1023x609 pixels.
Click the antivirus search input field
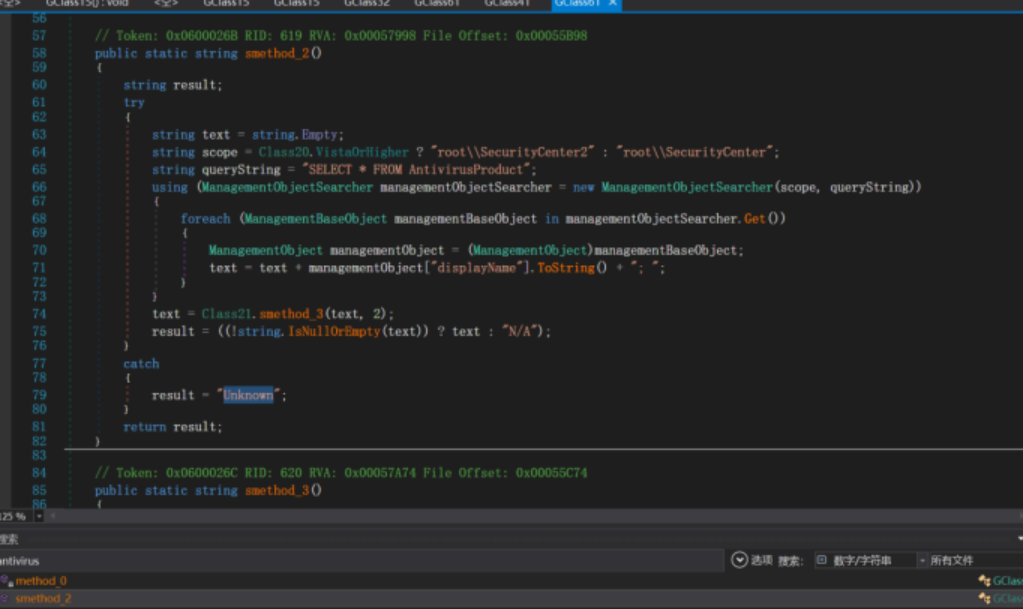(100, 561)
